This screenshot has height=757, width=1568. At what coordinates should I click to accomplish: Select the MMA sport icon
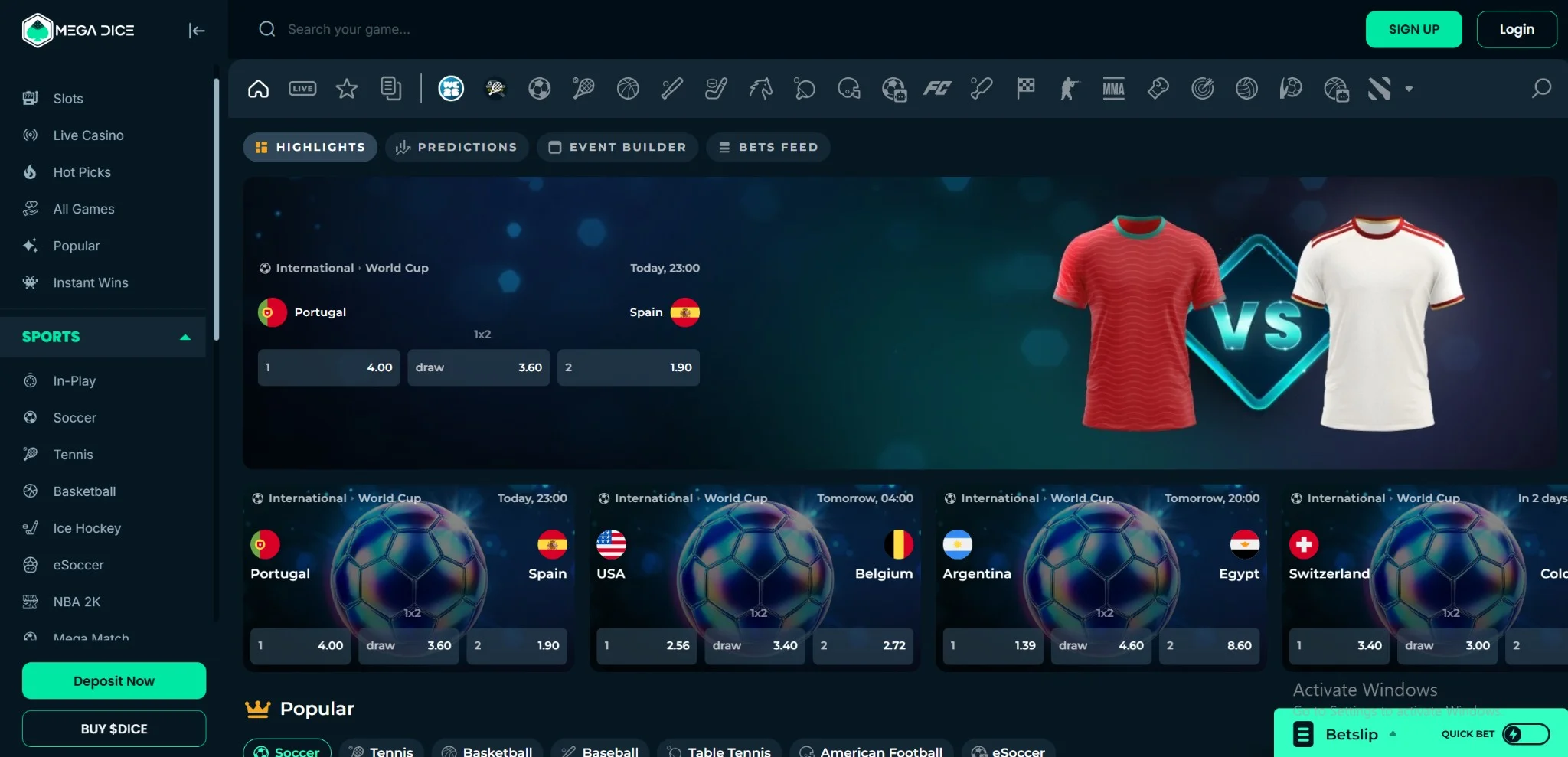[1114, 89]
